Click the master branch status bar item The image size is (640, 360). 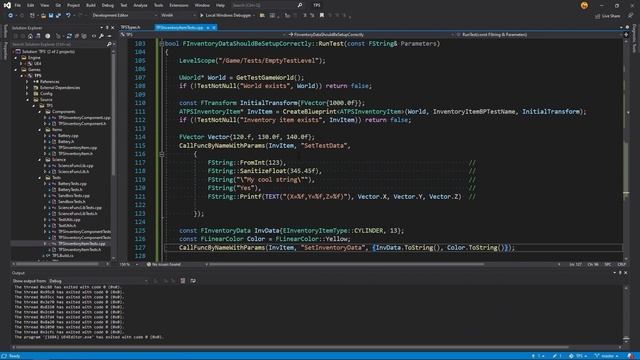[606, 356]
